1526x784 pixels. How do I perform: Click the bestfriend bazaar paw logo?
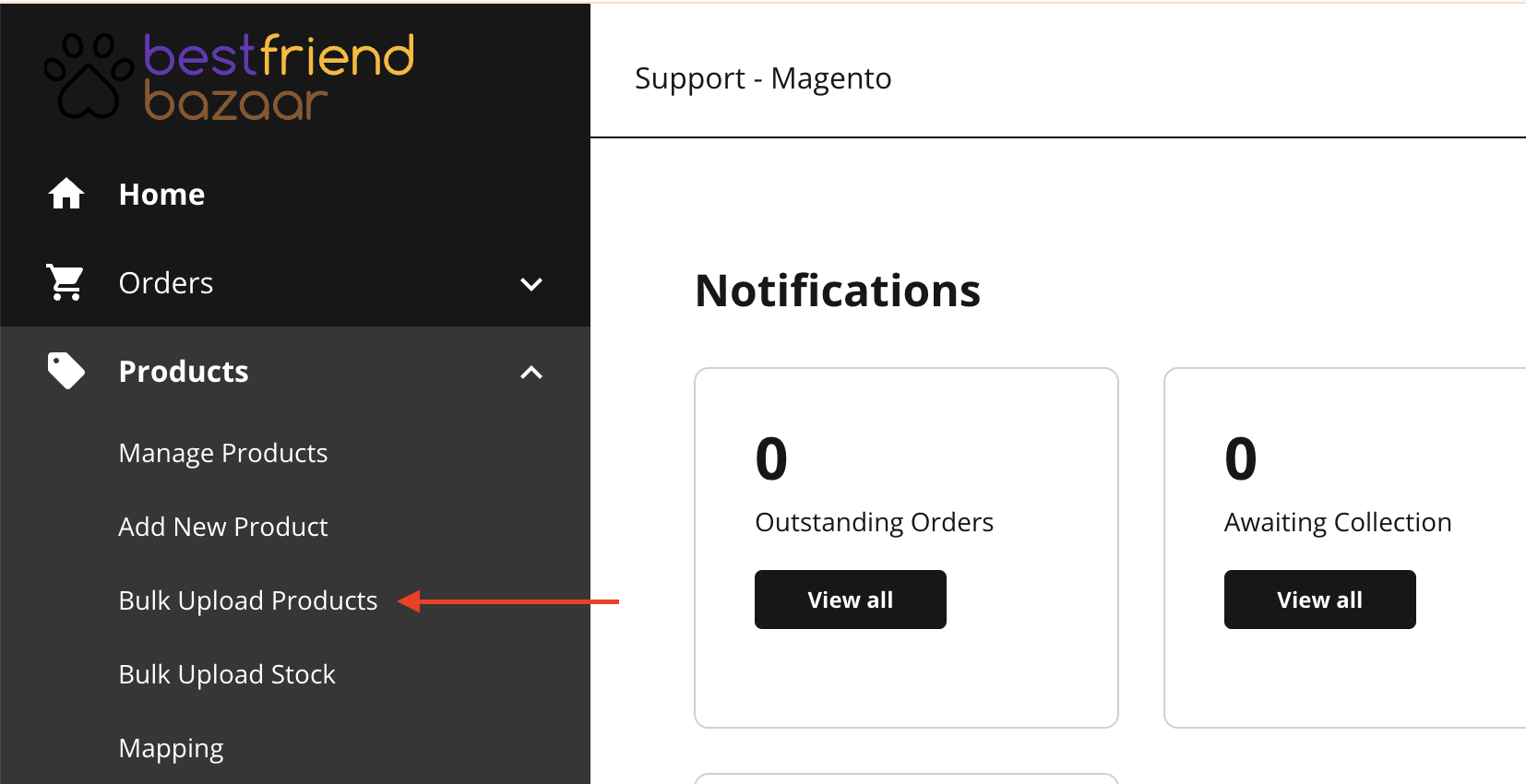click(x=89, y=77)
